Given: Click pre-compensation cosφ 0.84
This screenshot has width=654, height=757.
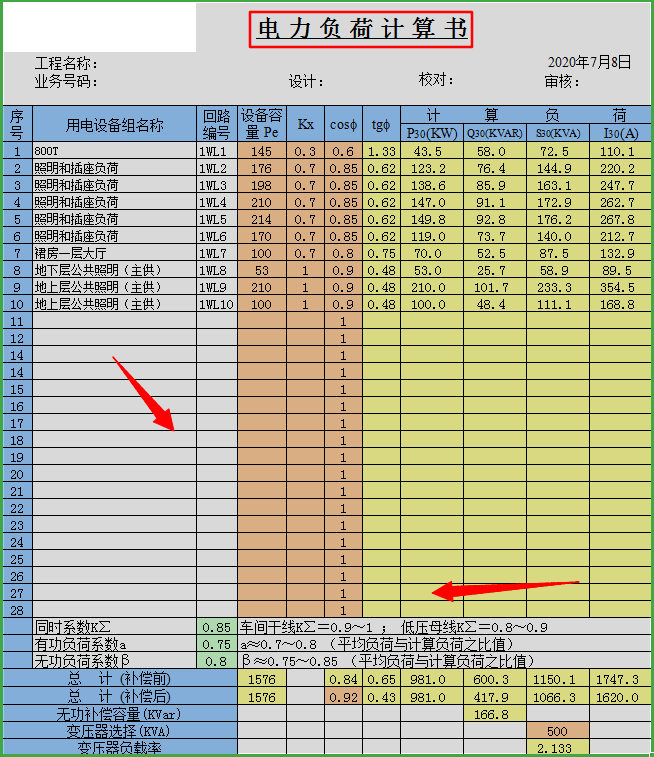Looking at the screenshot, I should (x=343, y=679).
